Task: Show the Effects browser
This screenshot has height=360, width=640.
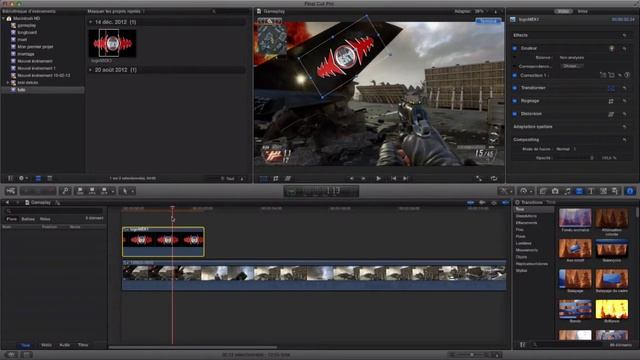Action: tap(543, 191)
